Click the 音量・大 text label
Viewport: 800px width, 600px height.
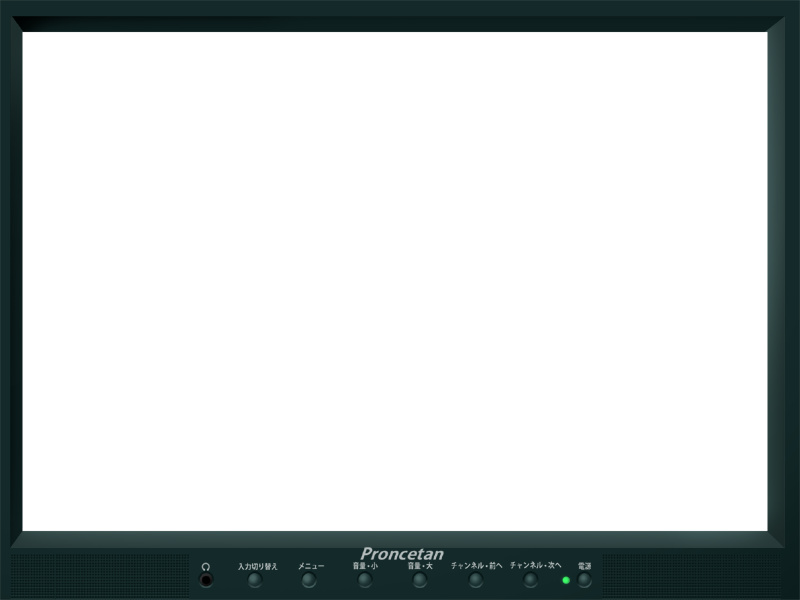coord(420,566)
